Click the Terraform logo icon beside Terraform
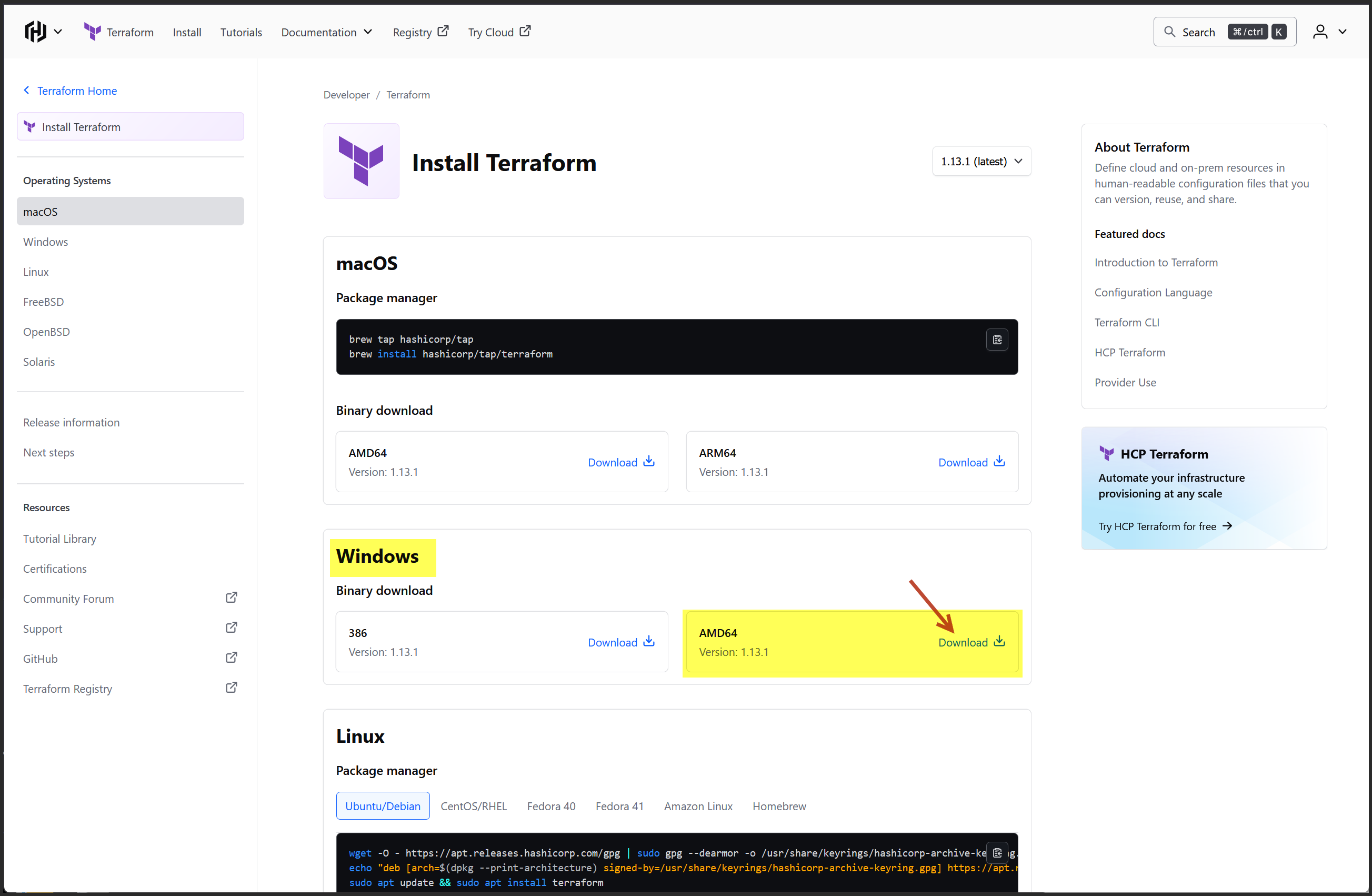Screen dimensions: 1372x896 point(92,31)
